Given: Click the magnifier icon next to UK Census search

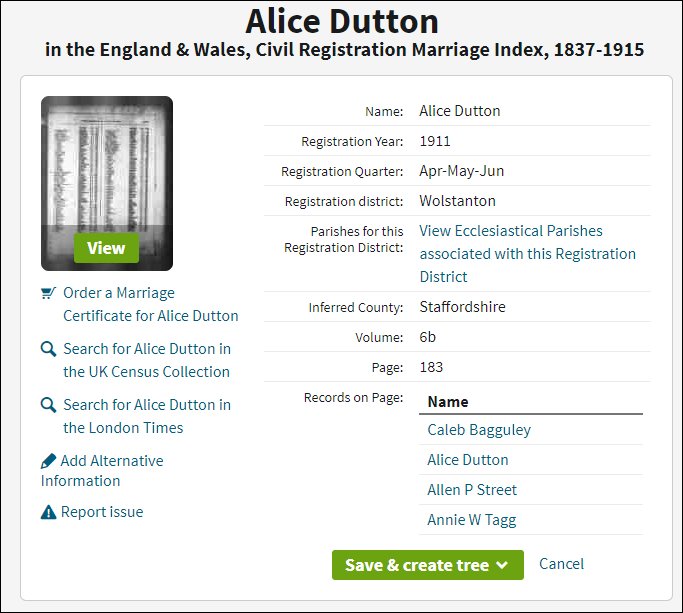Looking at the screenshot, I should pos(48,349).
